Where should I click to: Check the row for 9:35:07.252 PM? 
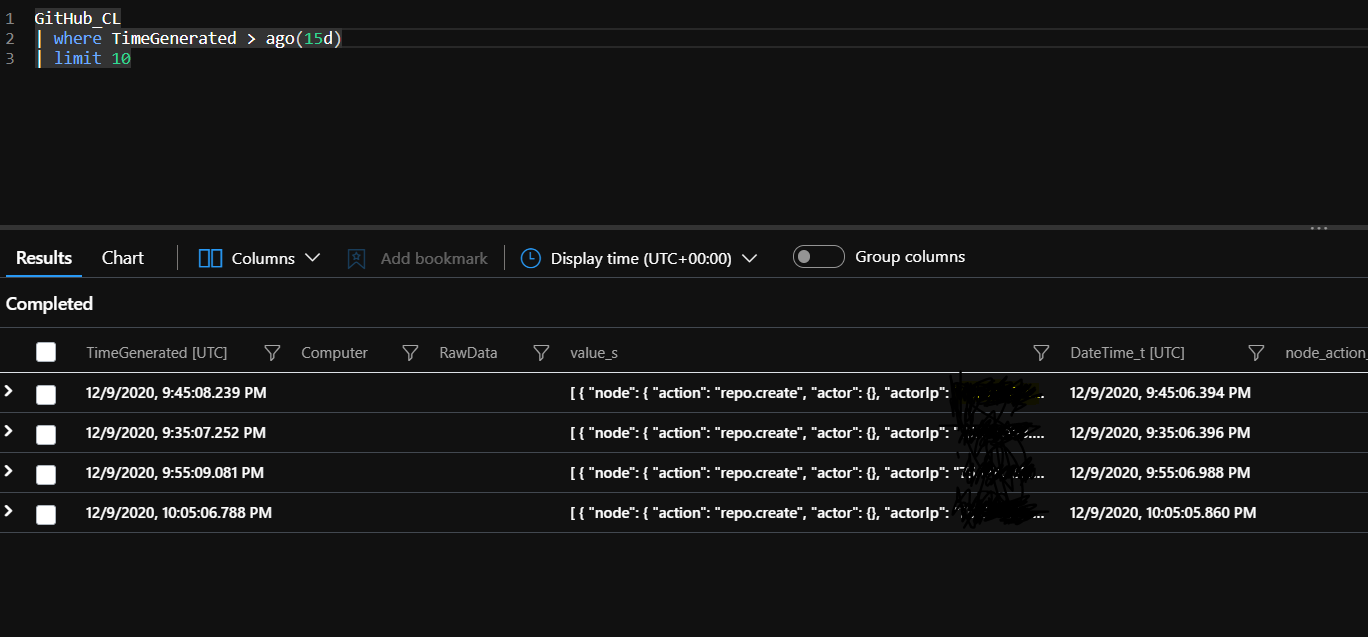(x=46, y=434)
